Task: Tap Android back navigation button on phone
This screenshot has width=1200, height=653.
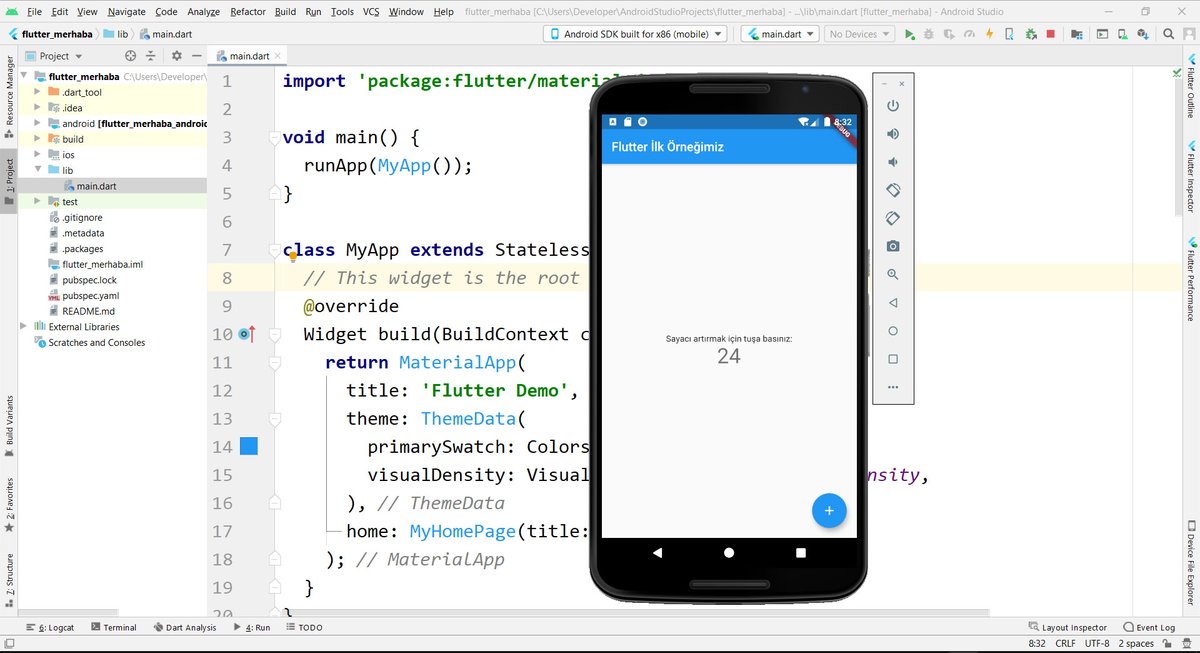Action: click(x=657, y=552)
